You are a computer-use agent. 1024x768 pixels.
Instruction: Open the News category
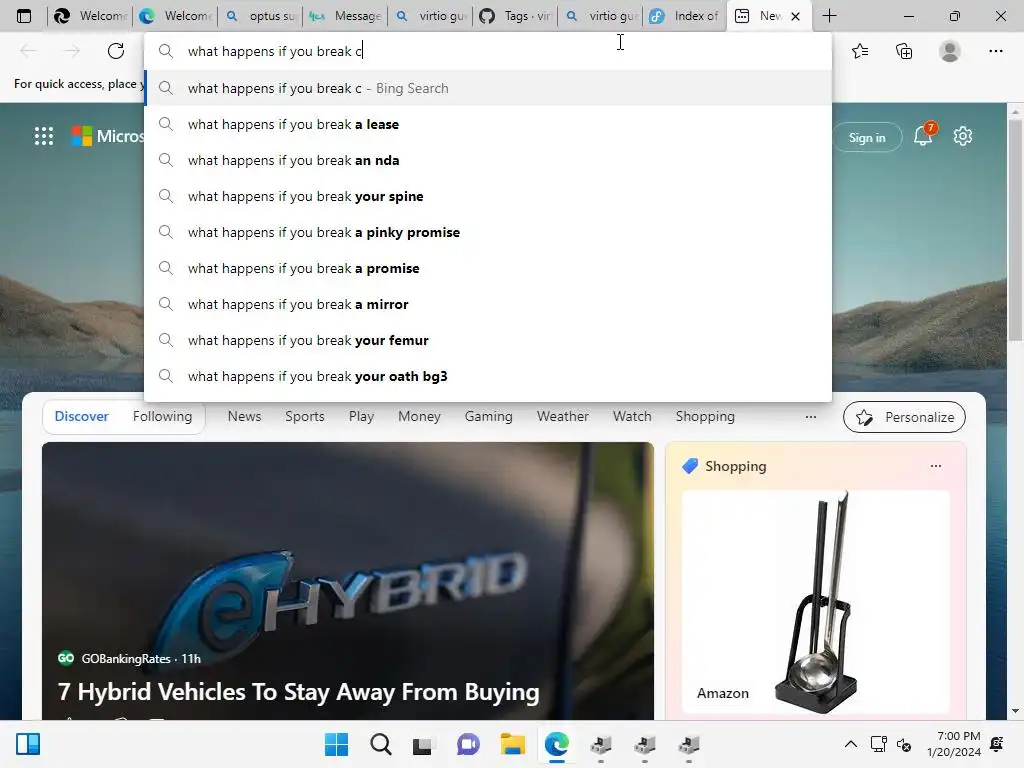click(x=244, y=416)
